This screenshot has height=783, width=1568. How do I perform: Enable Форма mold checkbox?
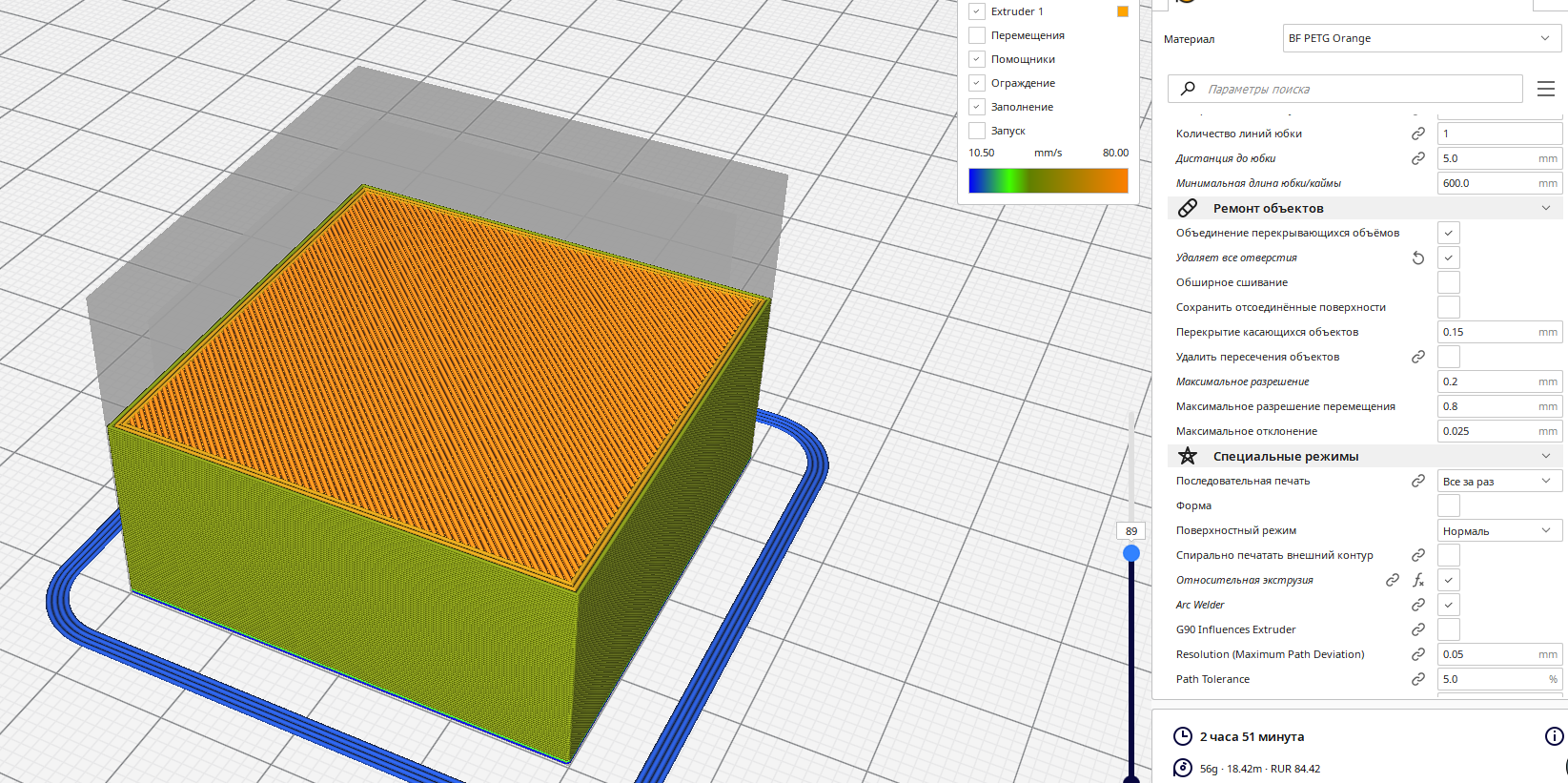point(1449,505)
